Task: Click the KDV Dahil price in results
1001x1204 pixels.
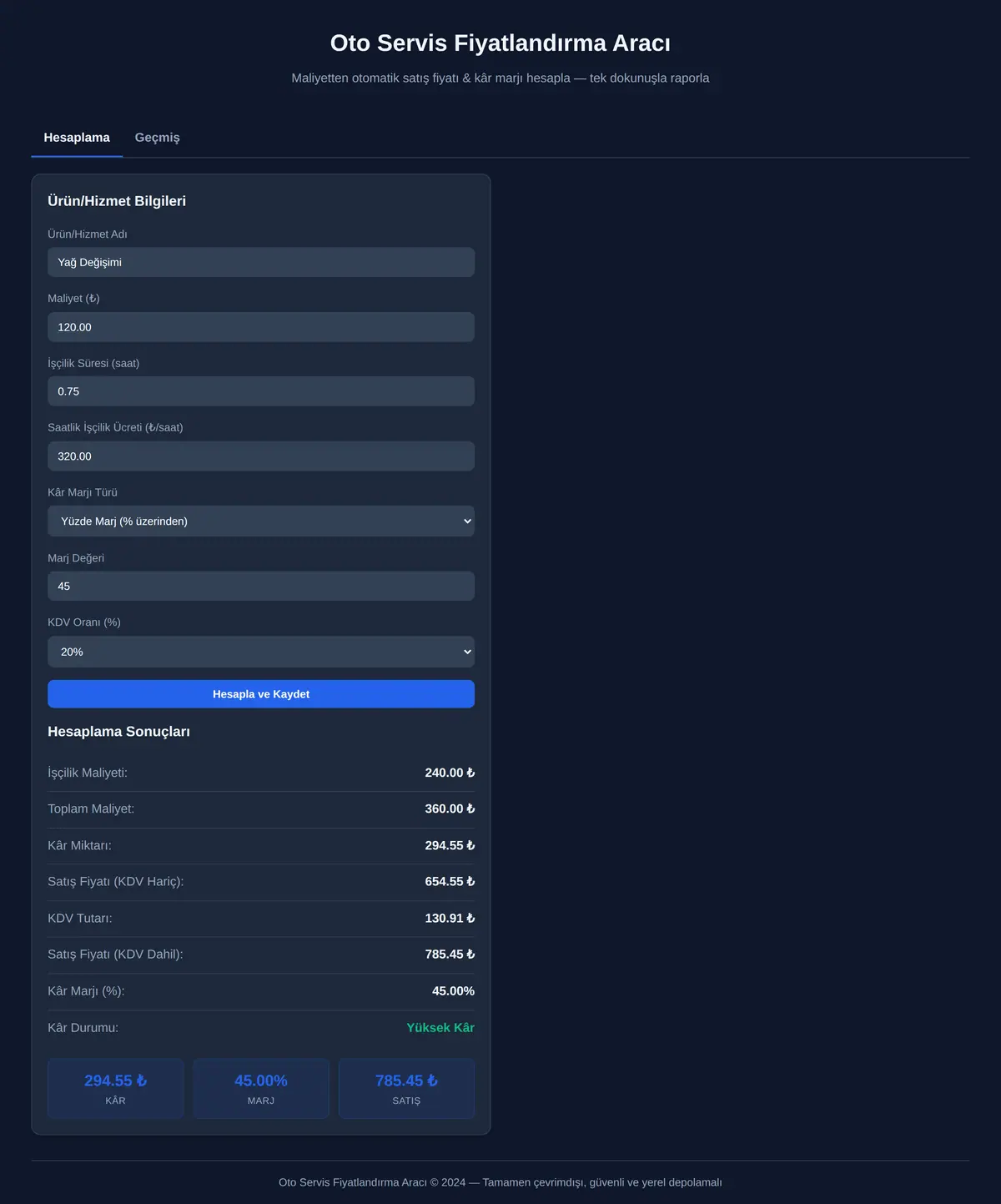Action: point(450,954)
